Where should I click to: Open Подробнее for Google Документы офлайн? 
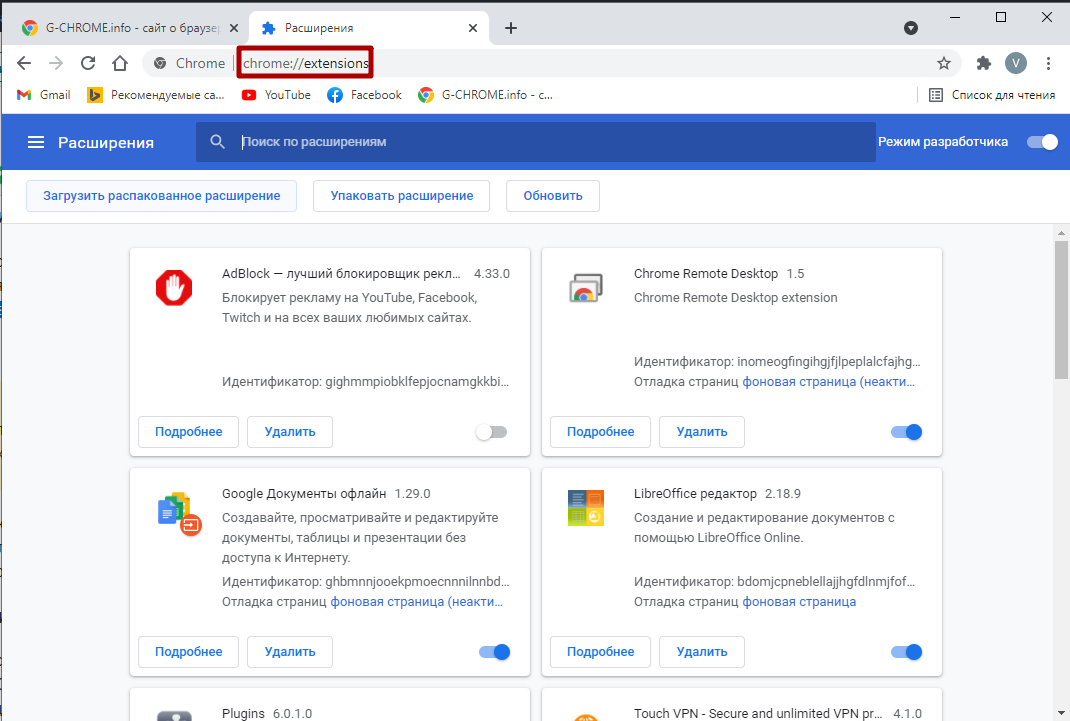188,652
